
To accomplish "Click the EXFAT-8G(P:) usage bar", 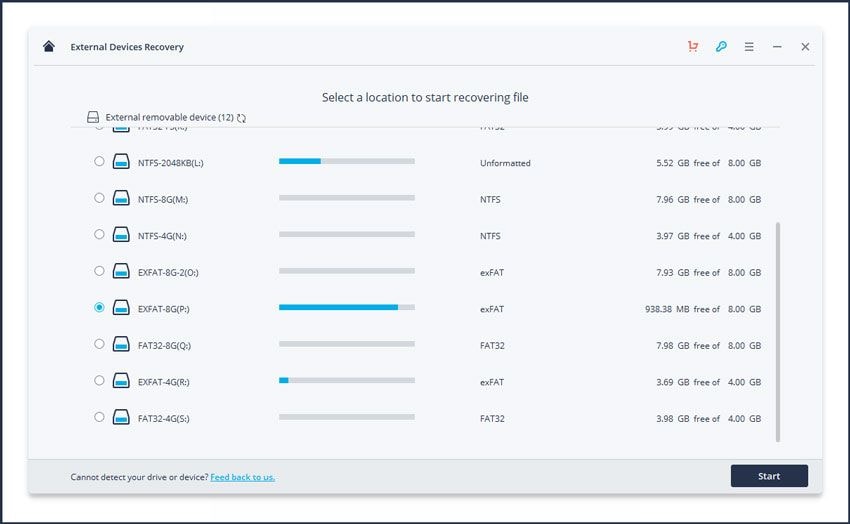I will coord(346,308).
